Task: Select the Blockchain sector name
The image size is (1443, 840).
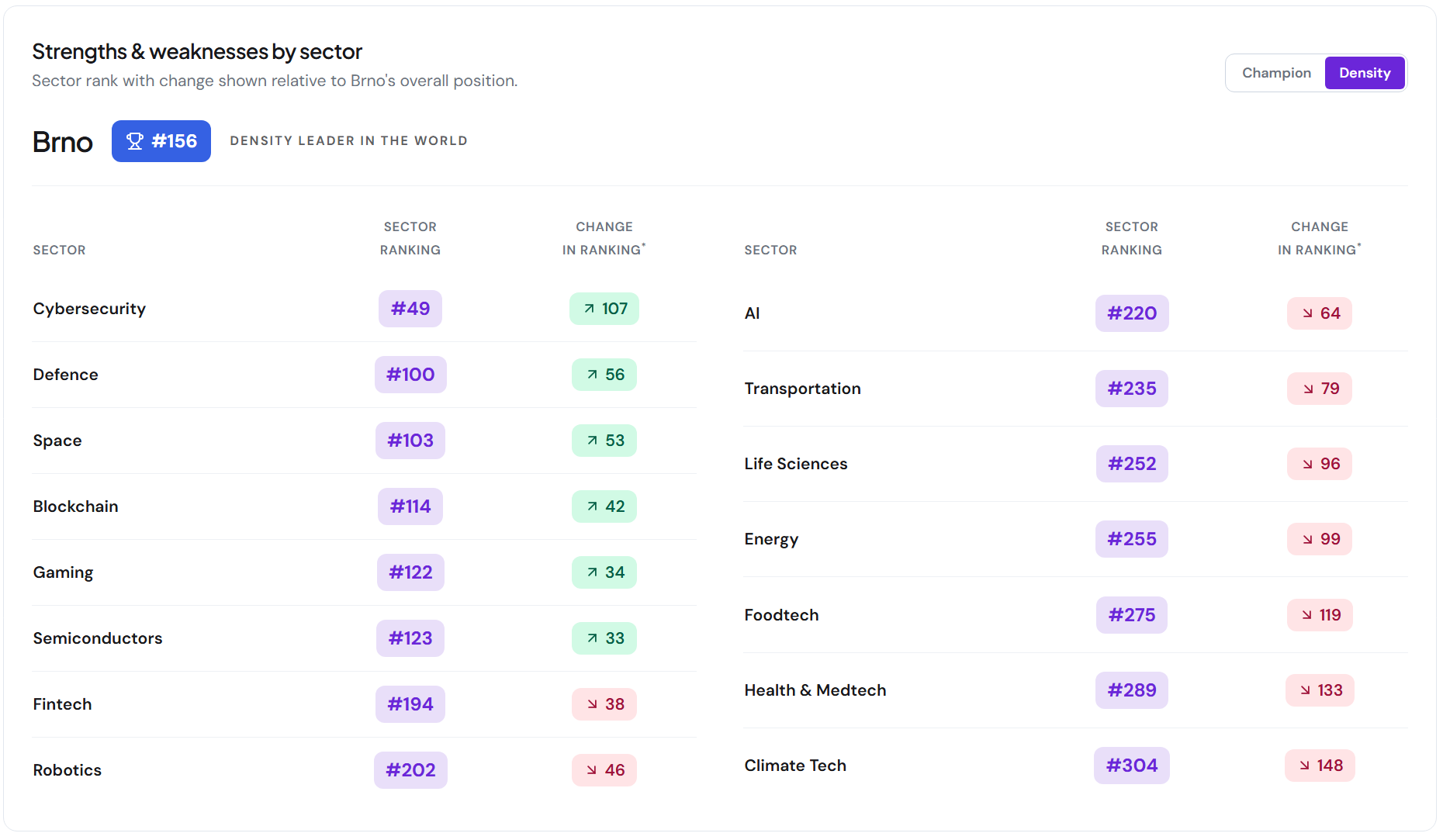Action: coord(76,506)
